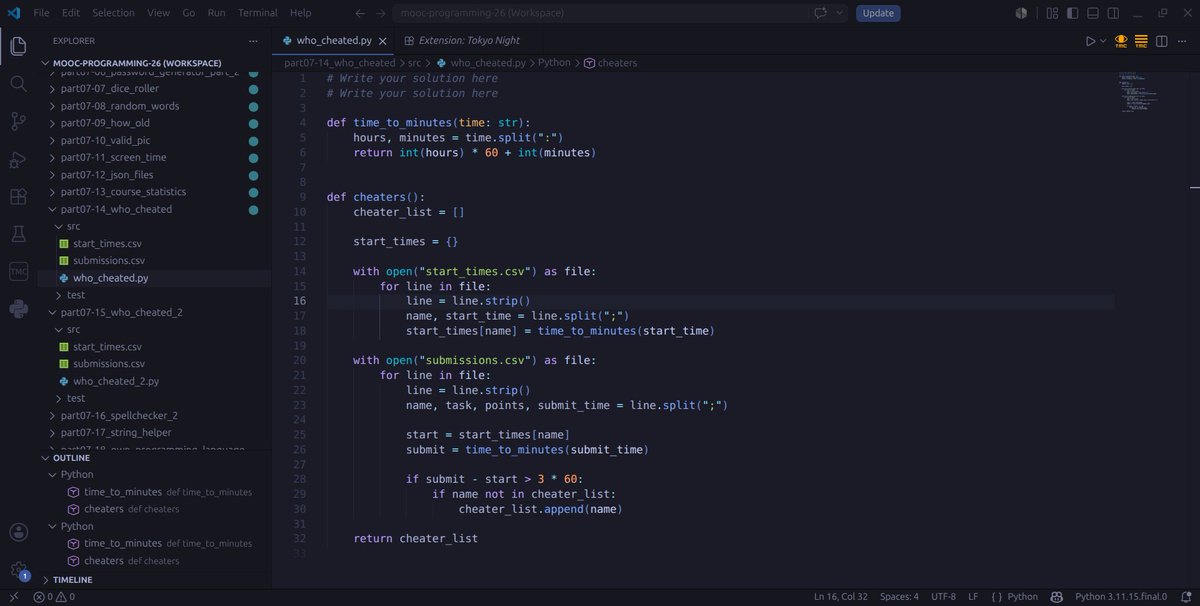
Task: Go forward with the navigation arrow
Action: (x=381, y=13)
